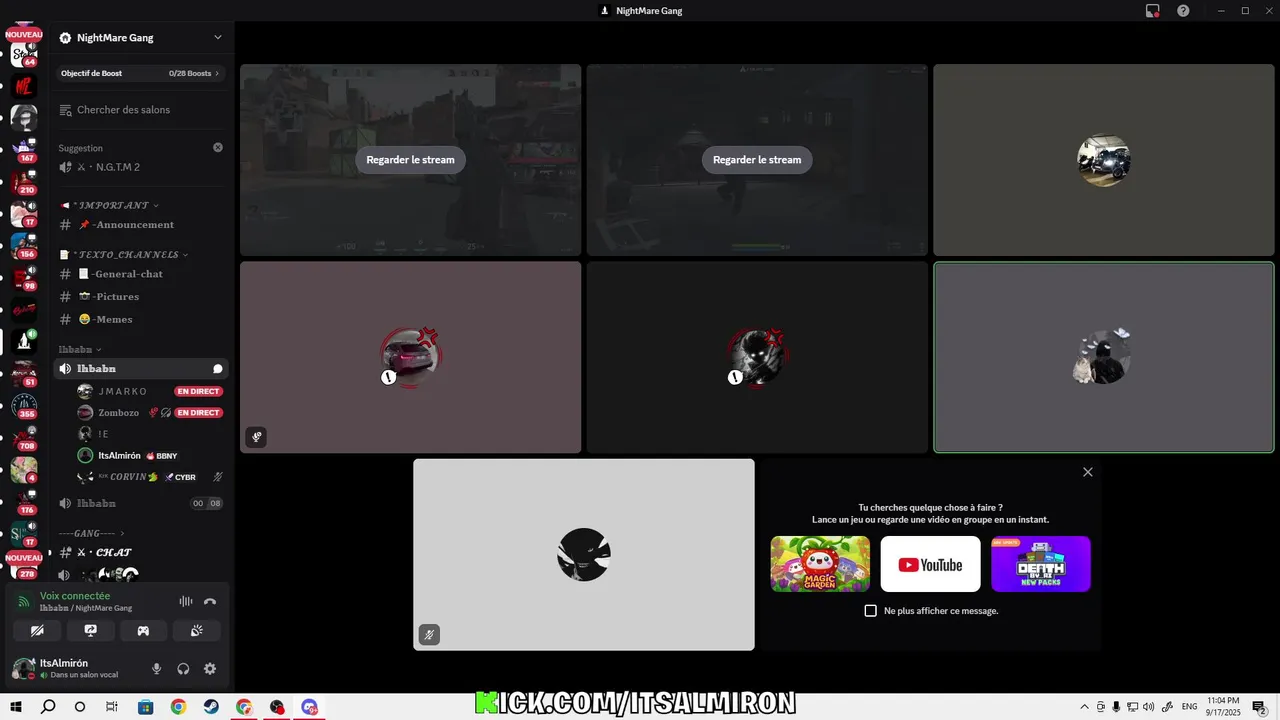
Task: Collapse the TEXTO_CHANNELS category
Action: [123, 255]
